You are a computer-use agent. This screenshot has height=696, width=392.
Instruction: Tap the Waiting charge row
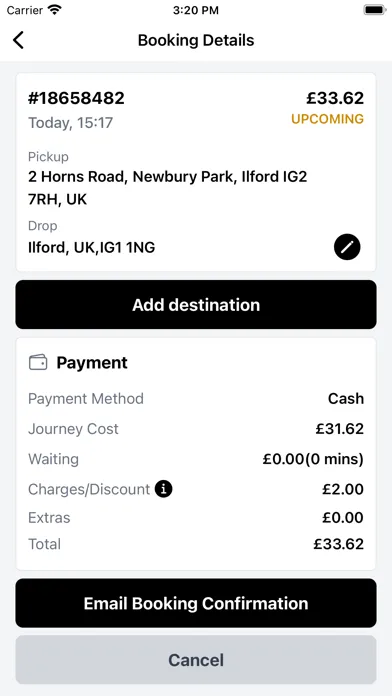click(196, 459)
